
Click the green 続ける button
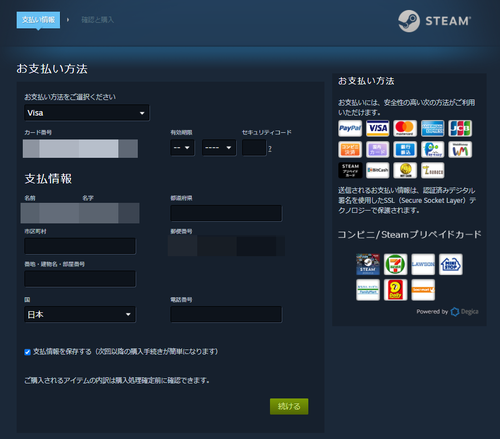tap(289, 406)
